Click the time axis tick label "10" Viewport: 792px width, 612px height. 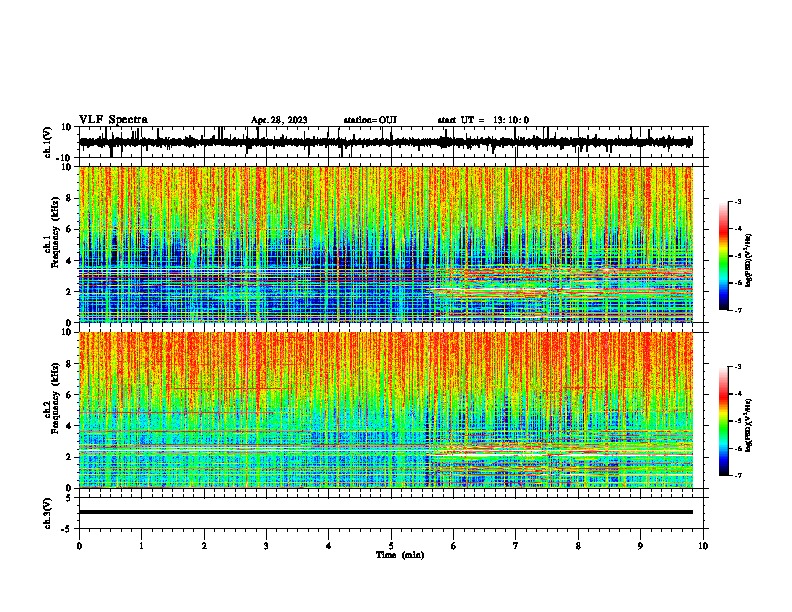click(703, 545)
